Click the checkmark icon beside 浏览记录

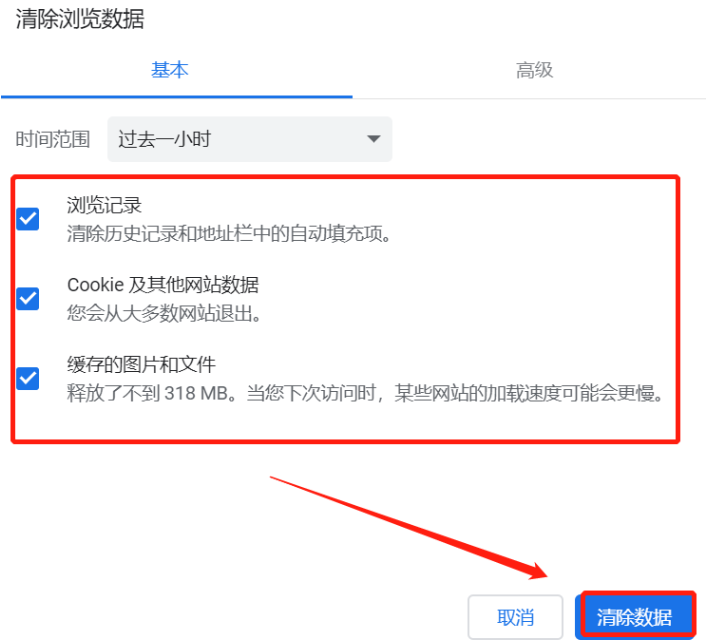28,219
